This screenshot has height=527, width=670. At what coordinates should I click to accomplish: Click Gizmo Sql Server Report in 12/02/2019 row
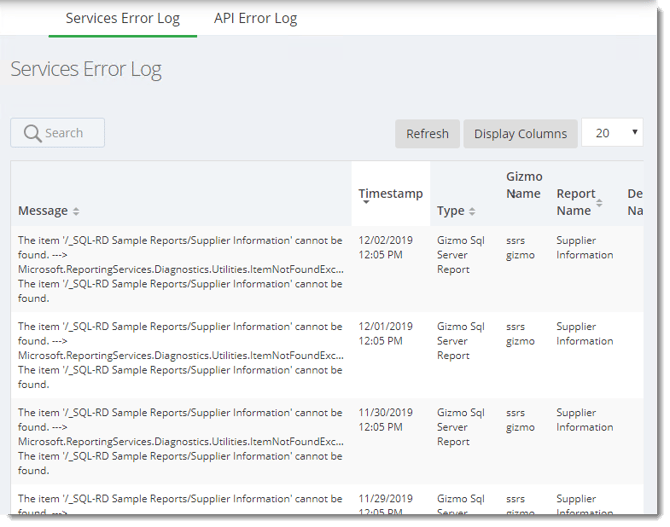(x=461, y=255)
